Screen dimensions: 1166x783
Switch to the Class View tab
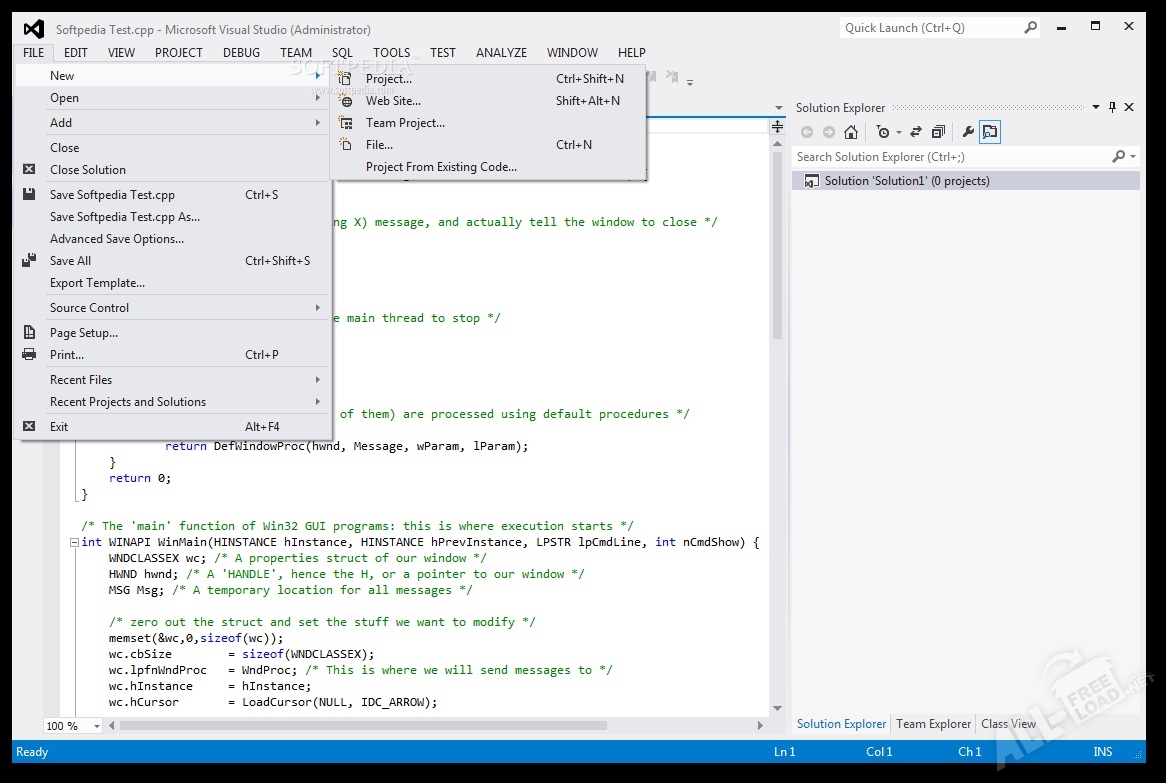(1008, 724)
